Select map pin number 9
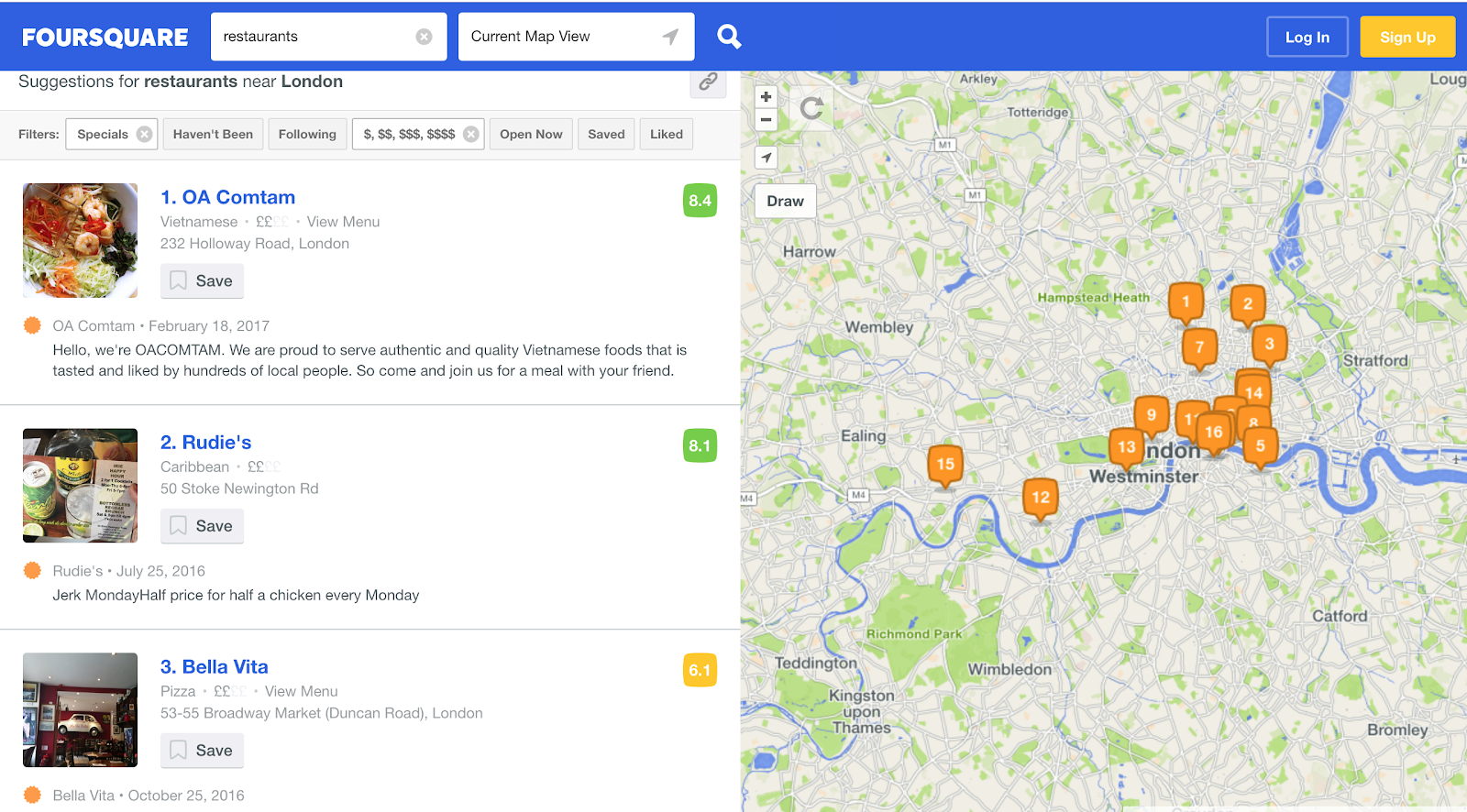Image resolution: width=1467 pixels, height=812 pixels. click(1152, 417)
